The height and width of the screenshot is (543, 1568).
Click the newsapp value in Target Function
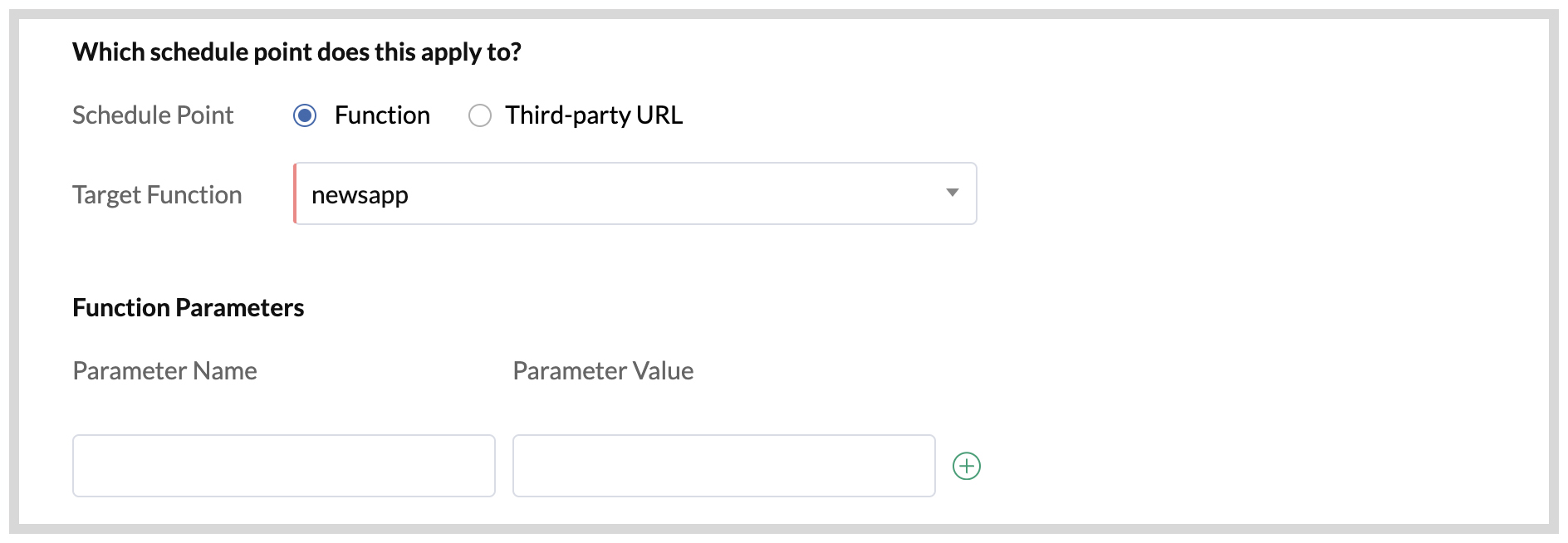click(360, 195)
